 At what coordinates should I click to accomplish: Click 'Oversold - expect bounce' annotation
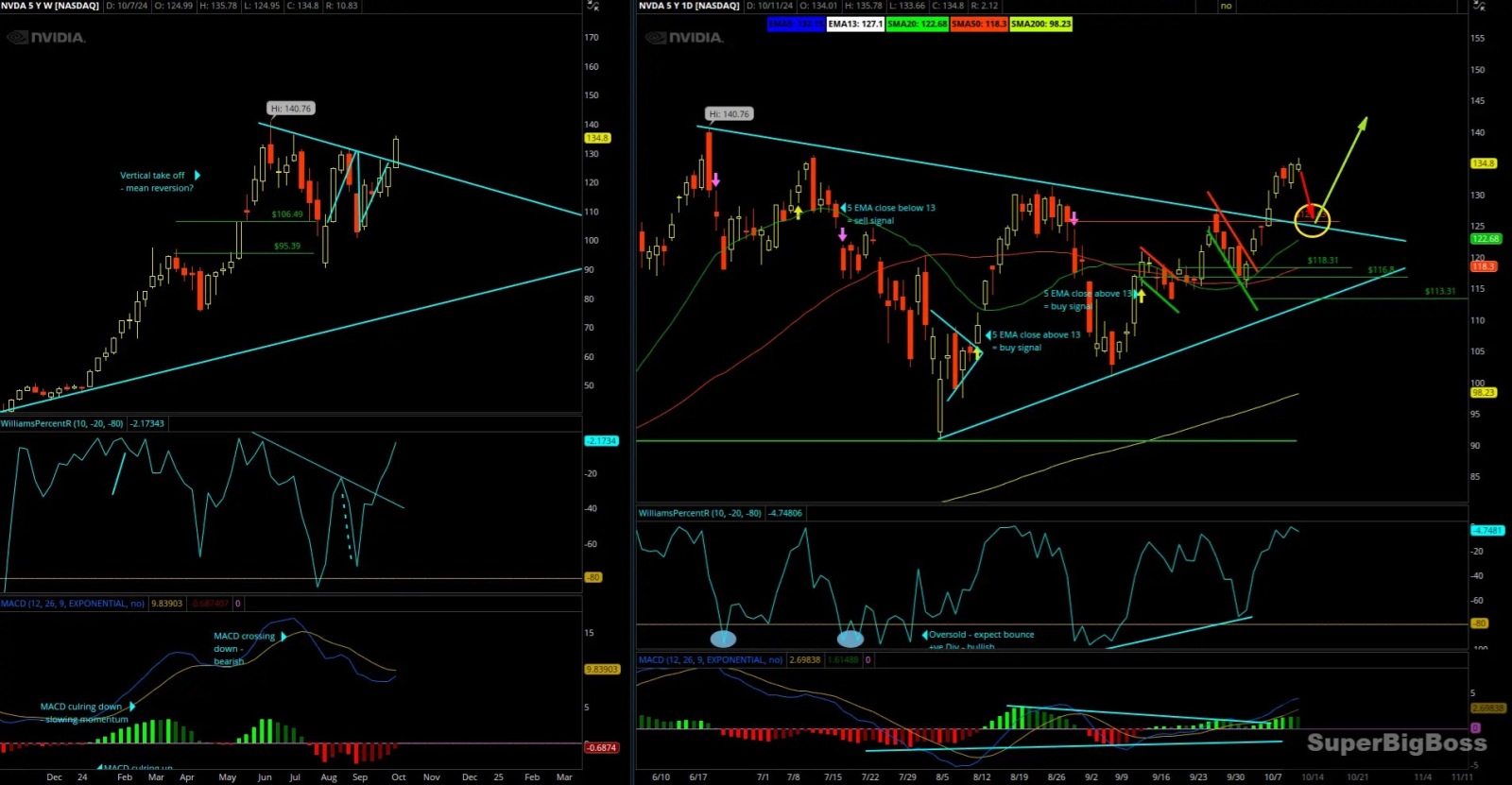(982, 635)
